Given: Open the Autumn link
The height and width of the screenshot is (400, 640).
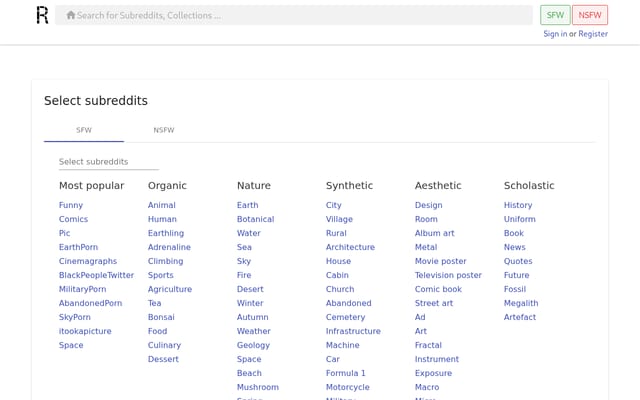Looking at the screenshot, I should [x=253, y=317].
